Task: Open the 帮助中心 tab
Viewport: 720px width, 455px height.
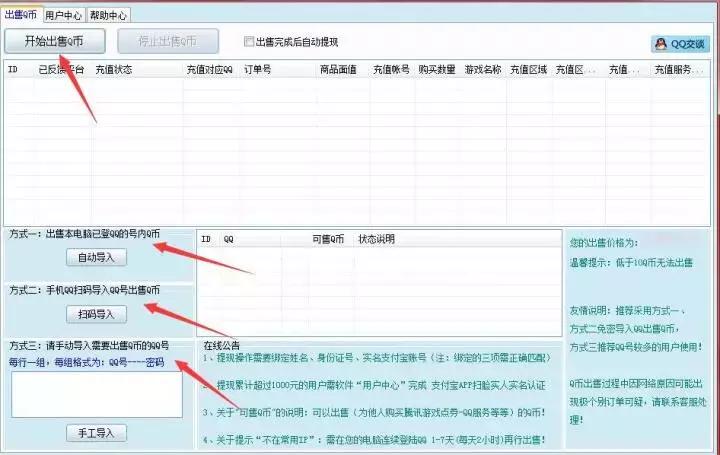Action: [108, 16]
